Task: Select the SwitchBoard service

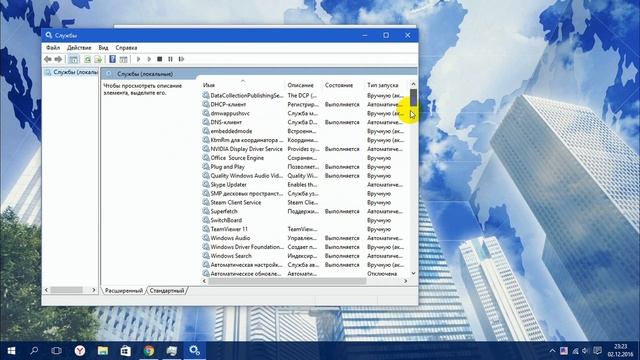Action: pos(305,220)
